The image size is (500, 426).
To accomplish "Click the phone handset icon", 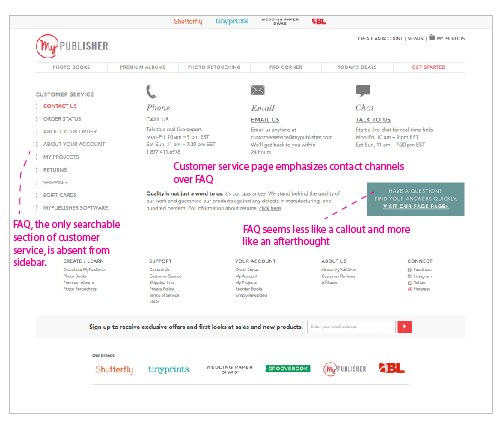I will pos(151,92).
